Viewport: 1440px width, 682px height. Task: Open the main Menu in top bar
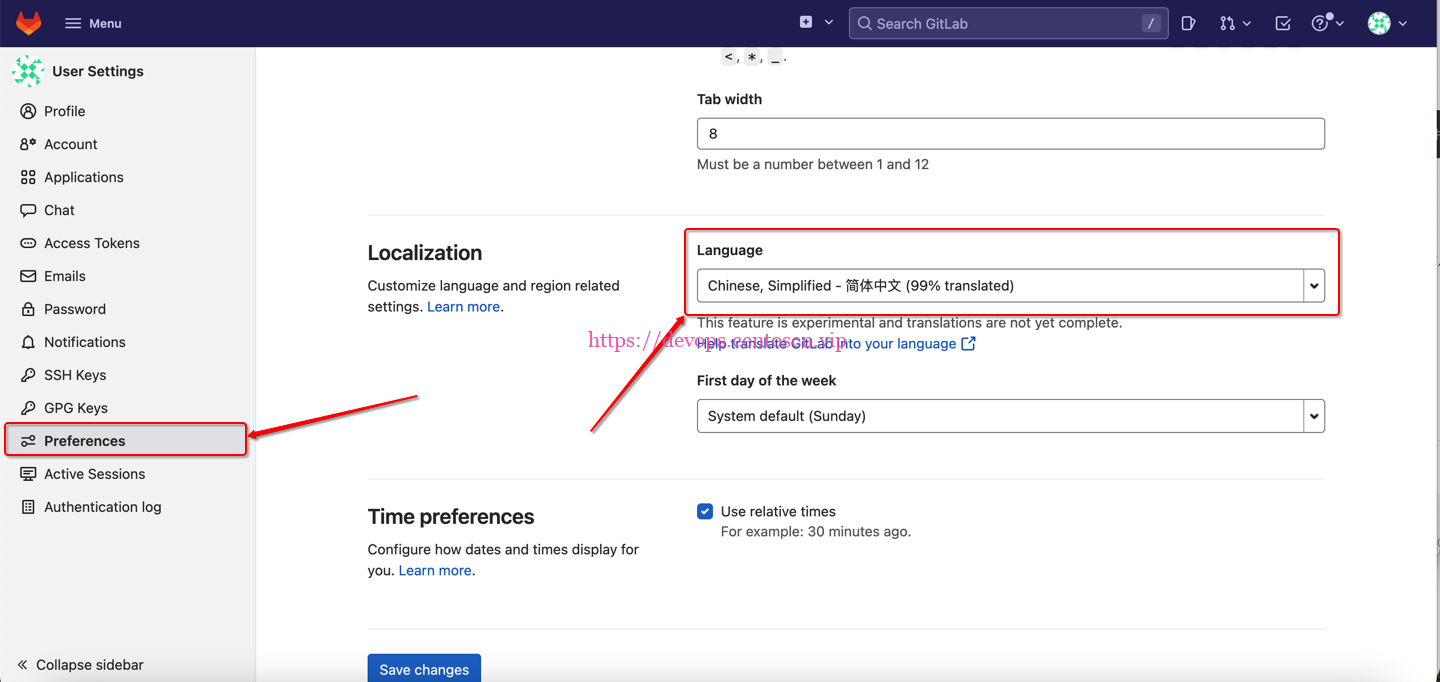pos(93,23)
